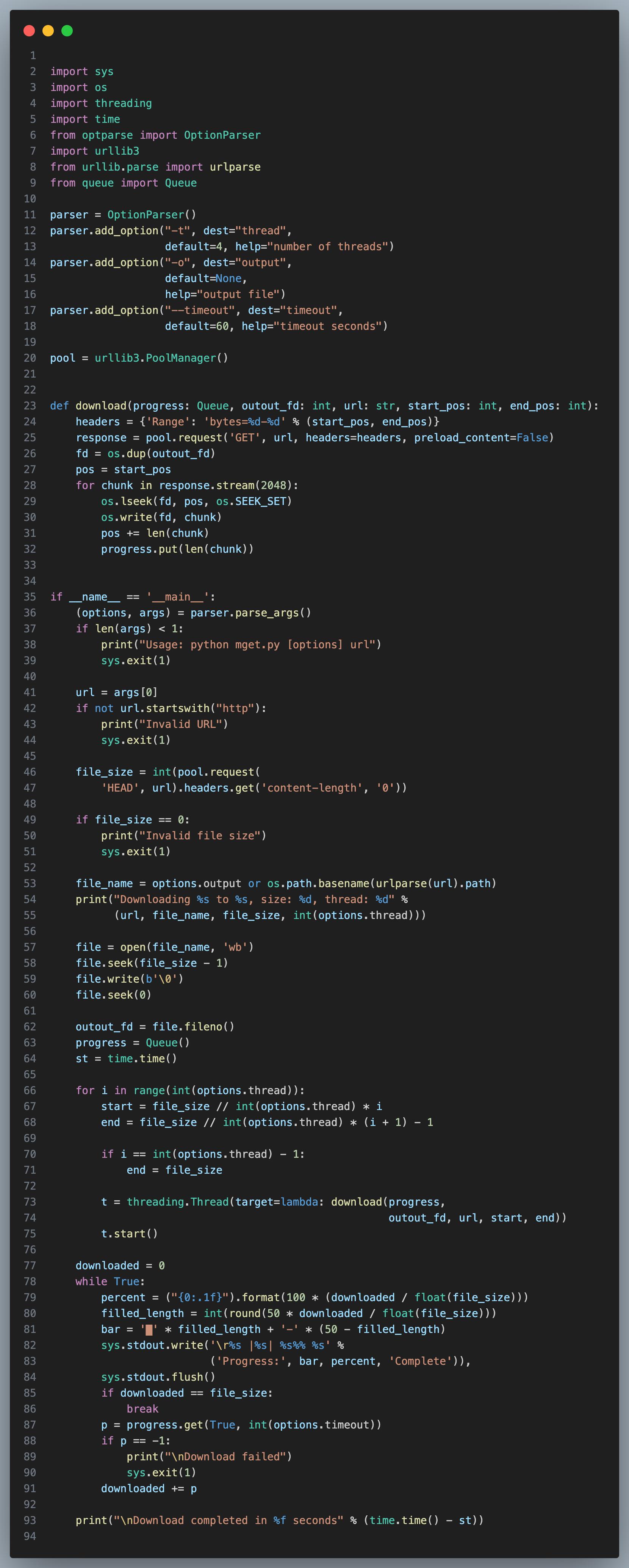
Task: Click 'url.startswith("http")' condition
Action: pos(190,708)
